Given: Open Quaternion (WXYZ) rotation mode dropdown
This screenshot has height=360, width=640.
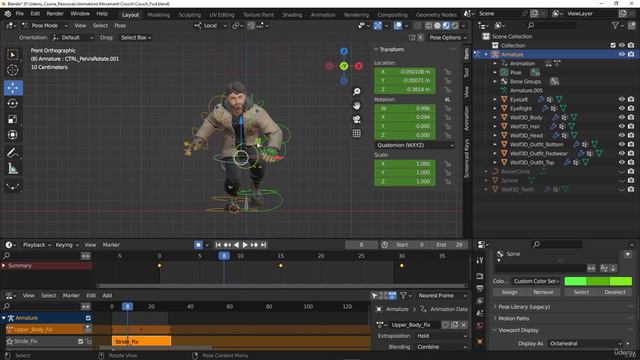Looking at the screenshot, I should pyautogui.click(x=414, y=145).
